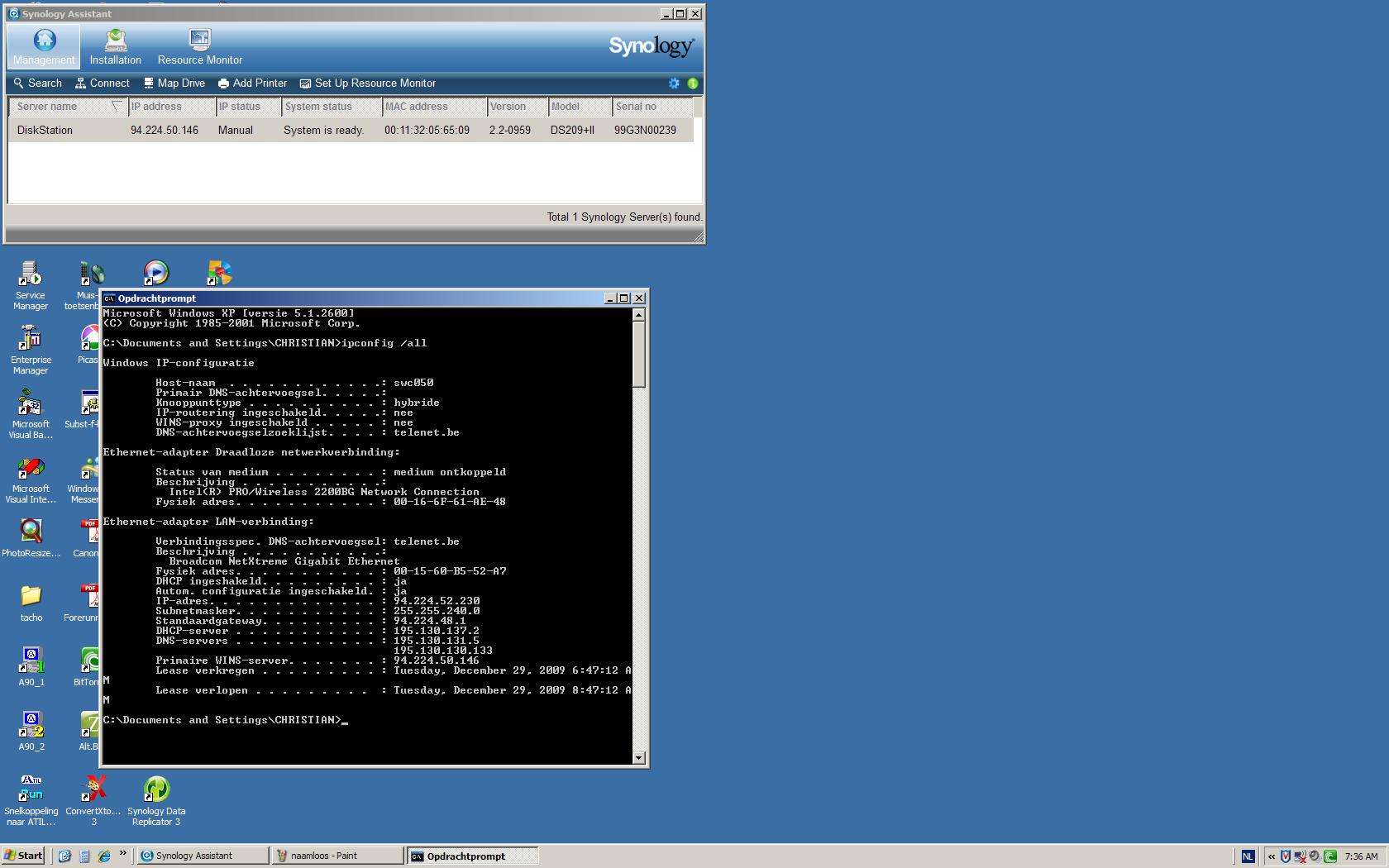This screenshot has height=868, width=1389.
Task: Click the ConvertXtoDVD 3 desktop icon
Action: (x=93, y=801)
